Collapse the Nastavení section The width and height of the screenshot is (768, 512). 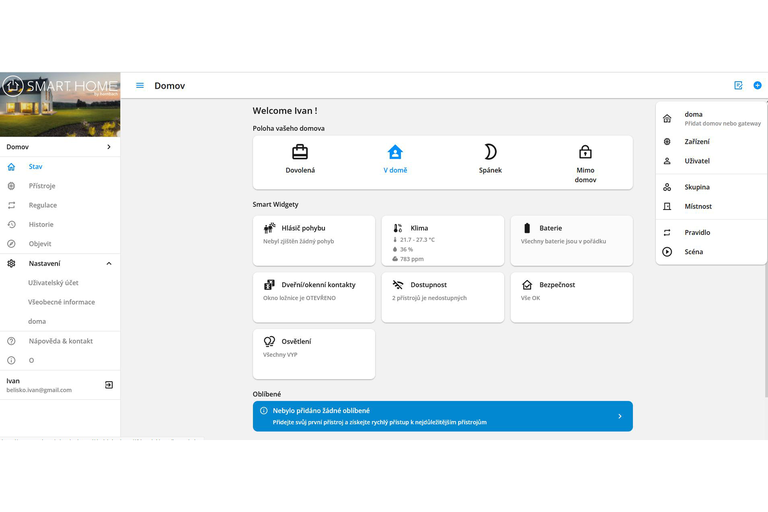point(109,263)
